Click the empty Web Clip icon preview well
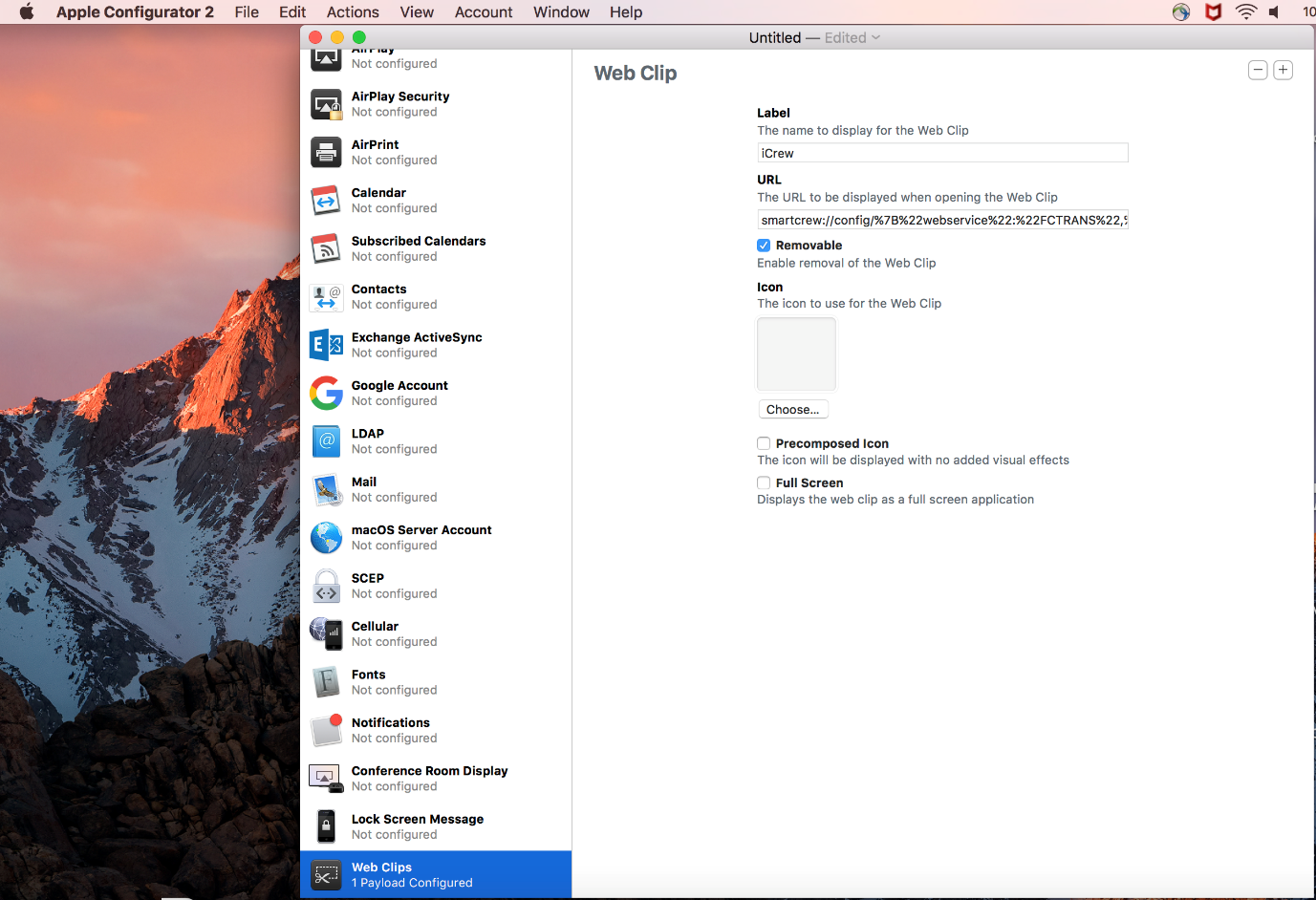1316x900 pixels. (796, 354)
